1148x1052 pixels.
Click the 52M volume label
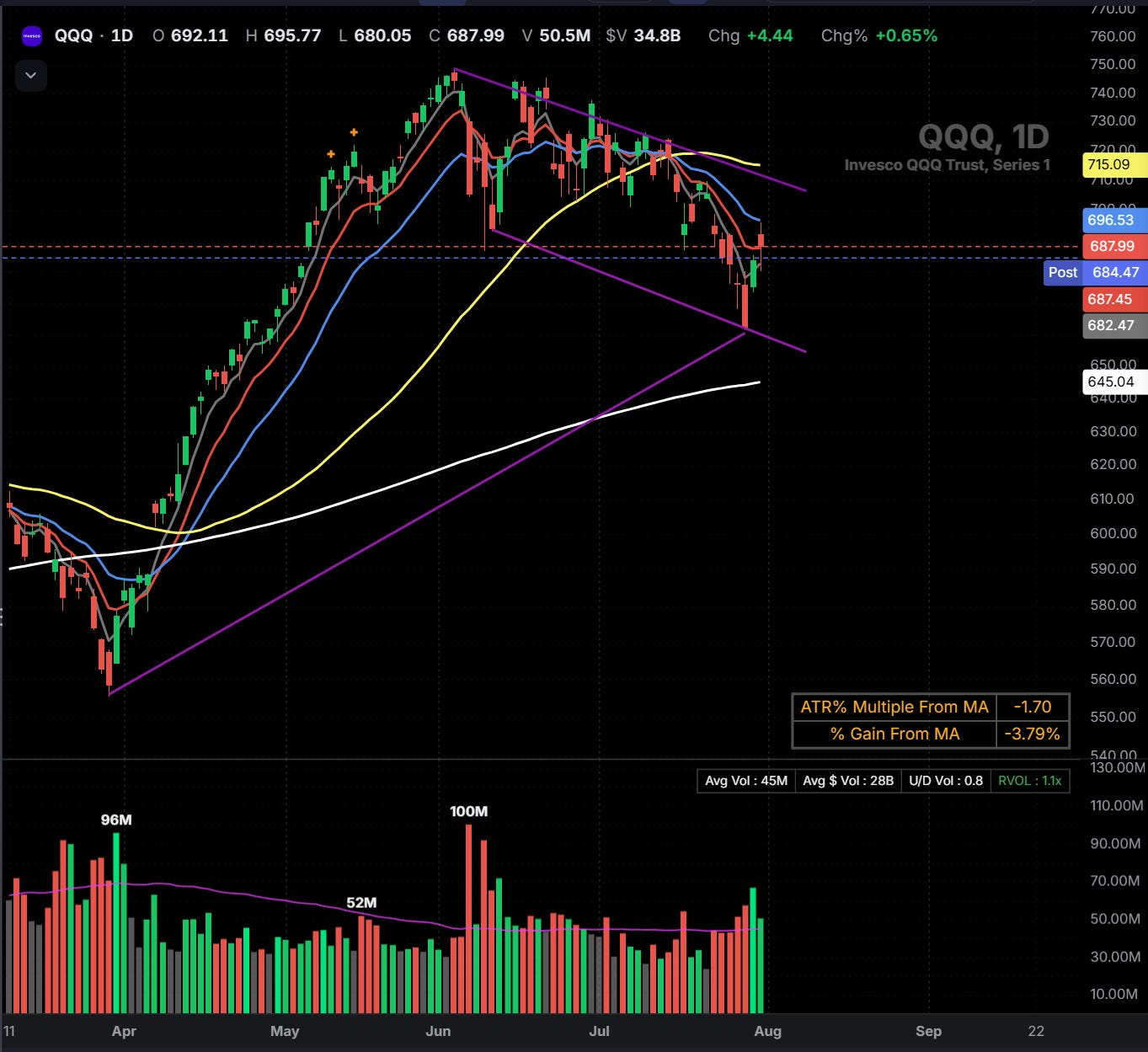[x=361, y=903]
